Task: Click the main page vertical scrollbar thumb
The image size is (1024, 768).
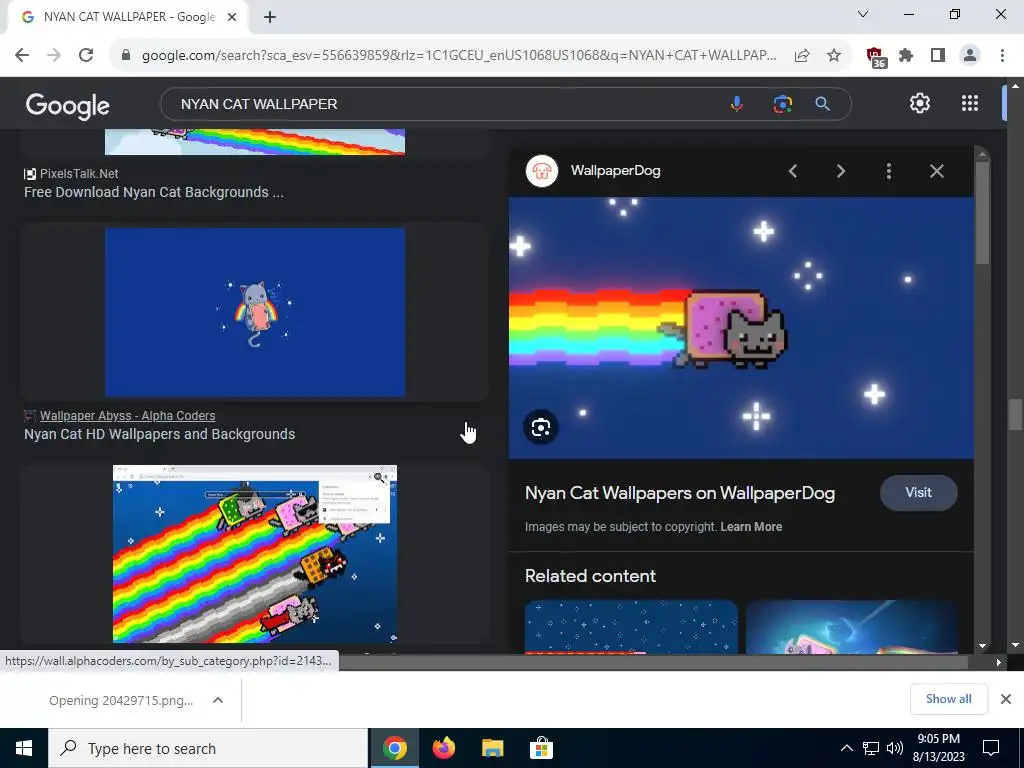Action: (x=1014, y=415)
